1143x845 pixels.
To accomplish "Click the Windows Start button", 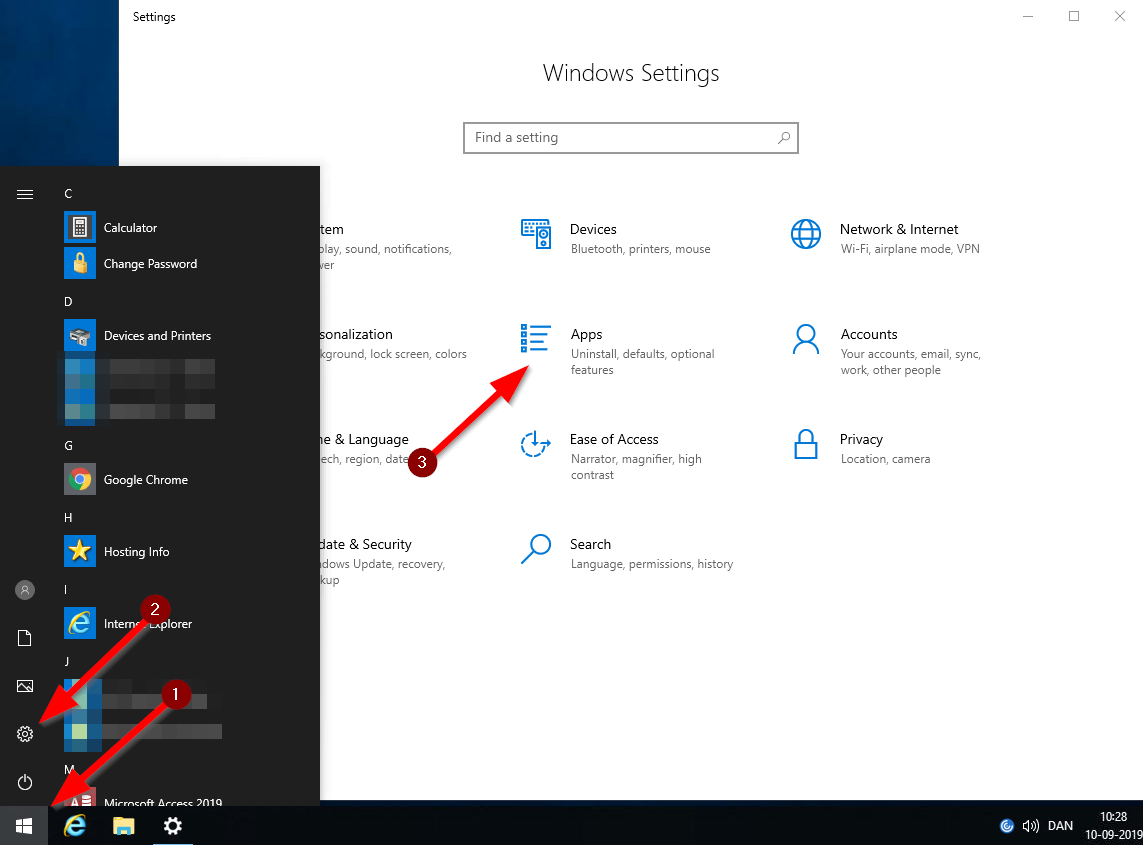I will pos(24,826).
